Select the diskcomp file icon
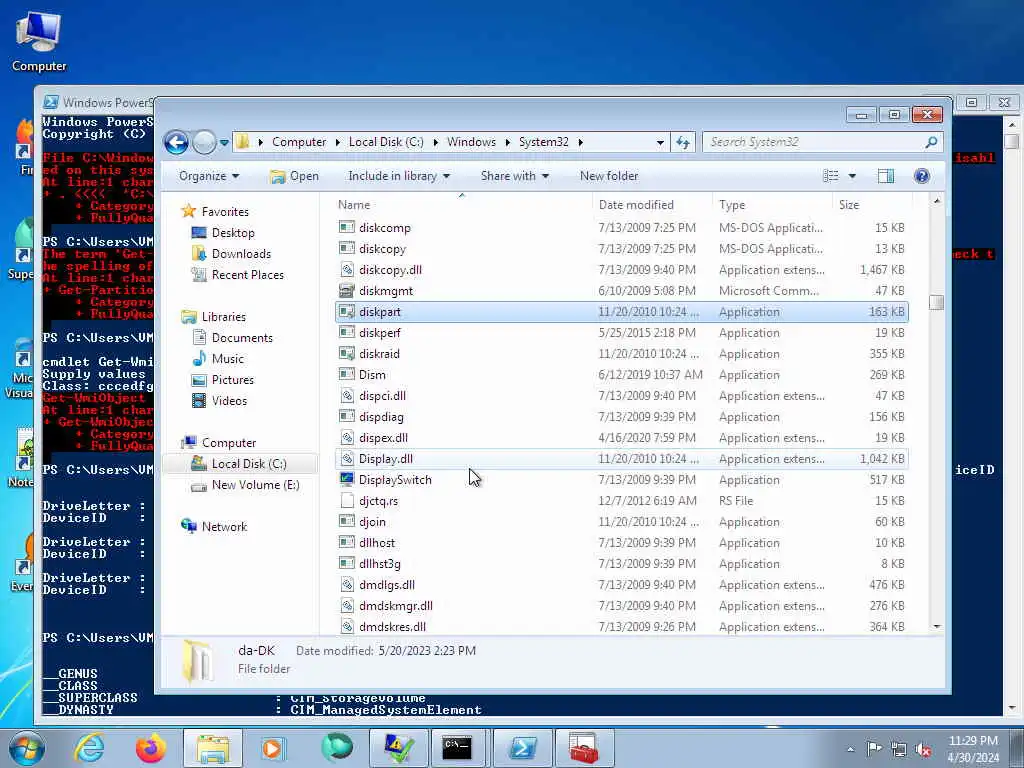 tap(347, 227)
